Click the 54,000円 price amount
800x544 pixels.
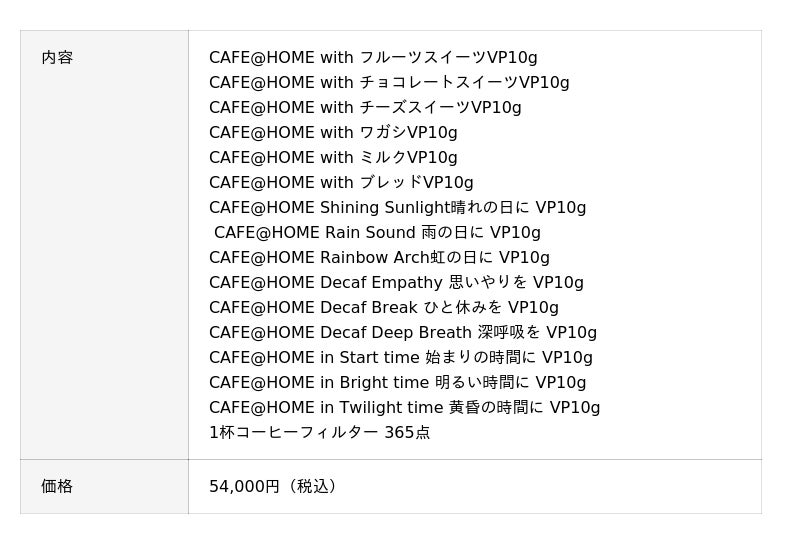click(244, 487)
